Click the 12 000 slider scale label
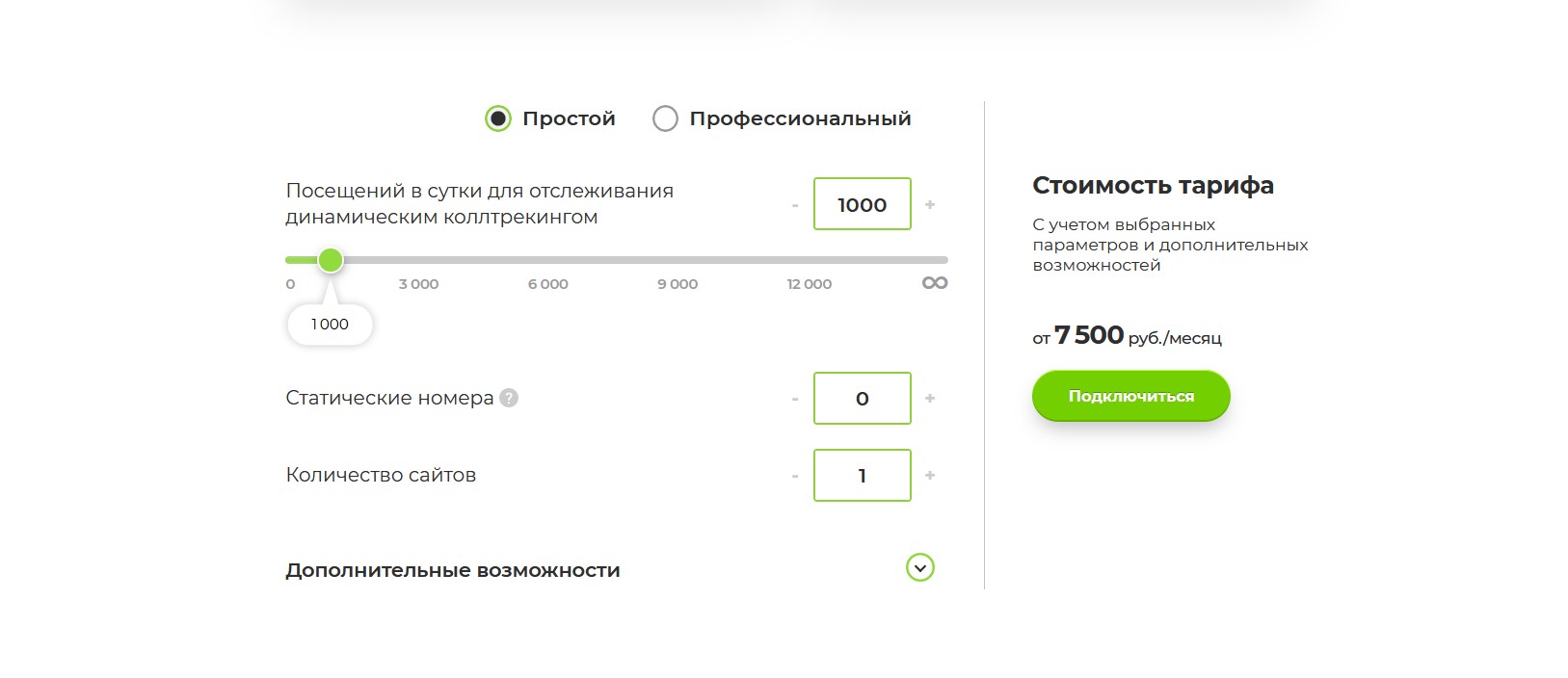Image resolution: width=1568 pixels, height=678 pixels. tap(809, 284)
